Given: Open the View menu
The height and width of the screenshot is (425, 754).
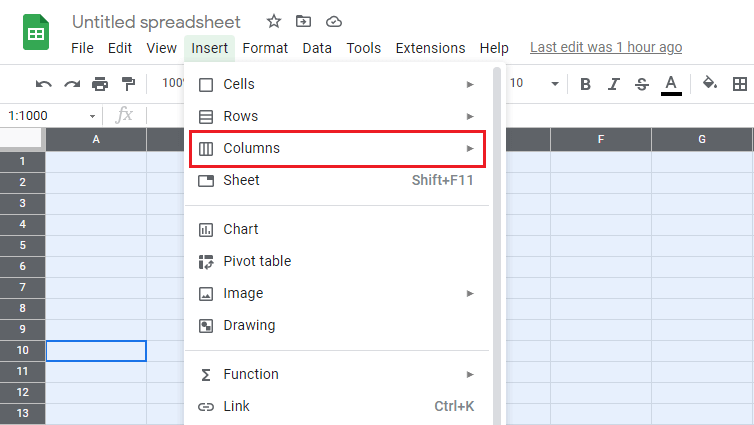Looking at the screenshot, I should click(x=162, y=48).
